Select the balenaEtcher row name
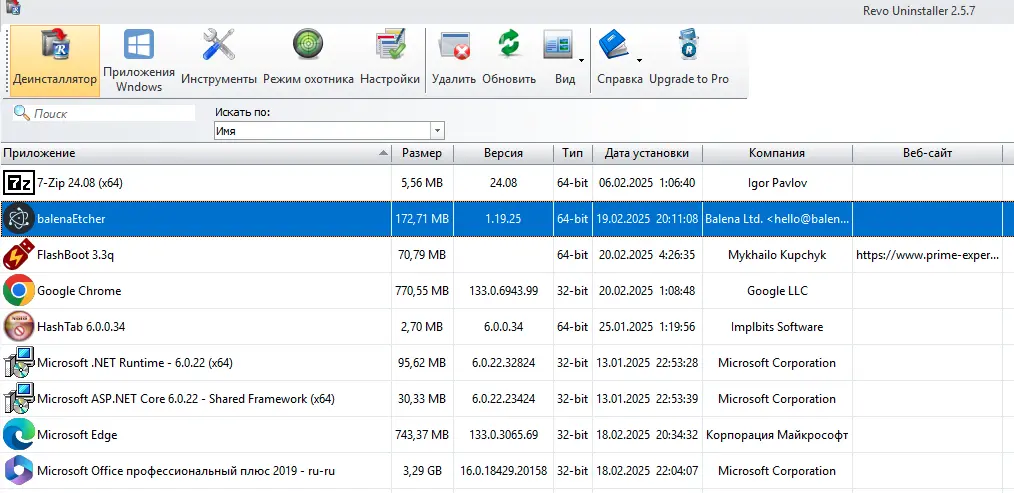Image resolution: width=1014 pixels, height=493 pixels. pos(71,219)
